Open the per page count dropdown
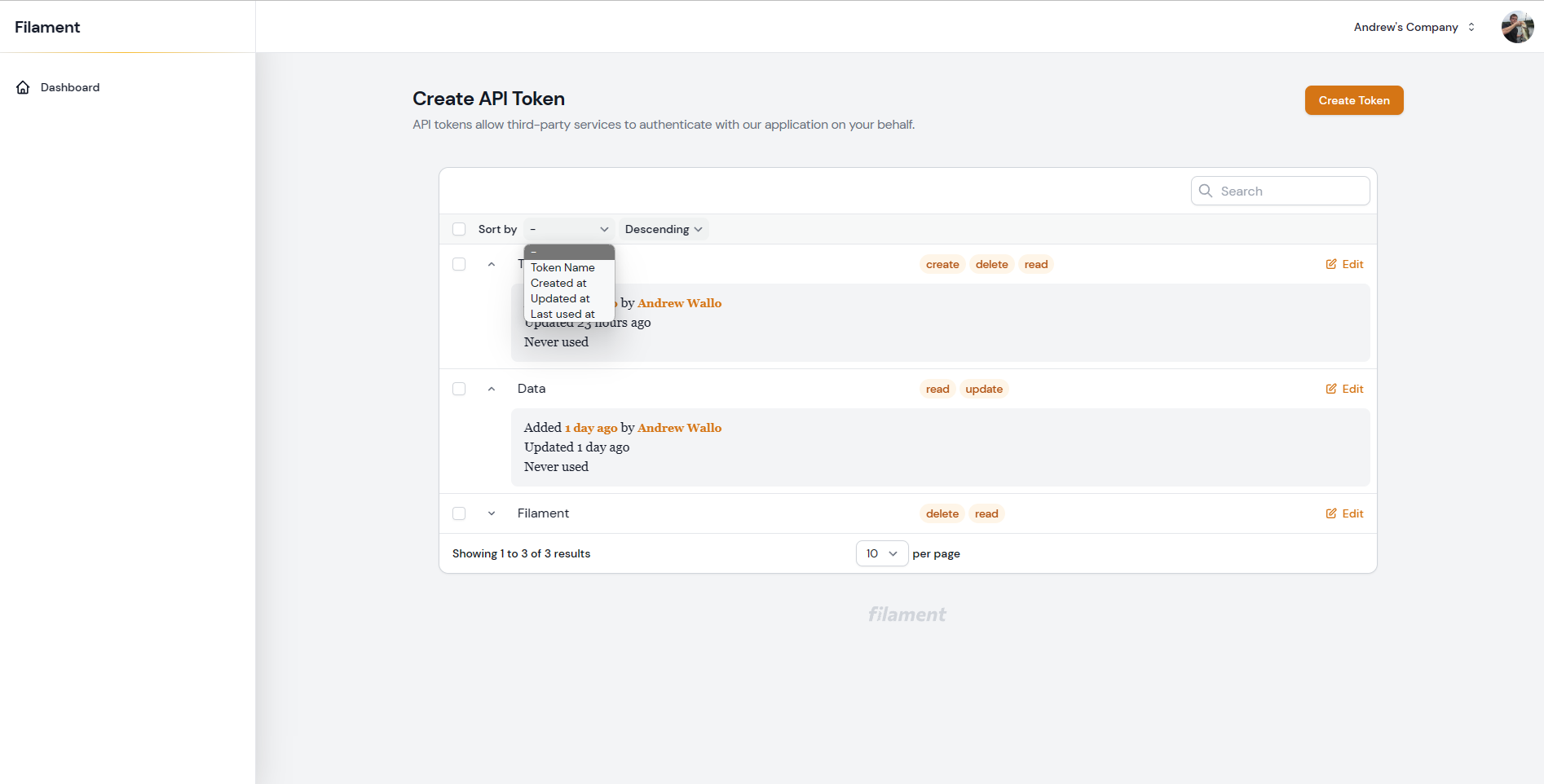The height and width of the screenshot is (784, 1544). (x=881, y=553)
